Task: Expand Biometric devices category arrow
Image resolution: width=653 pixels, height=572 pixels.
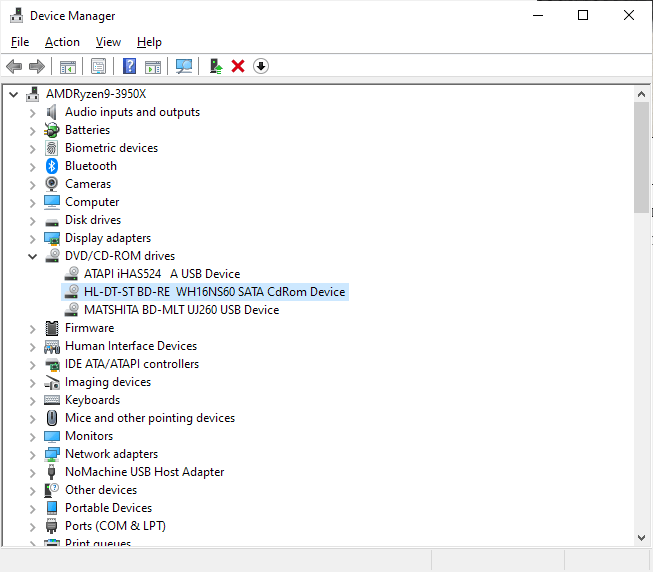Action: coord(32,149)
